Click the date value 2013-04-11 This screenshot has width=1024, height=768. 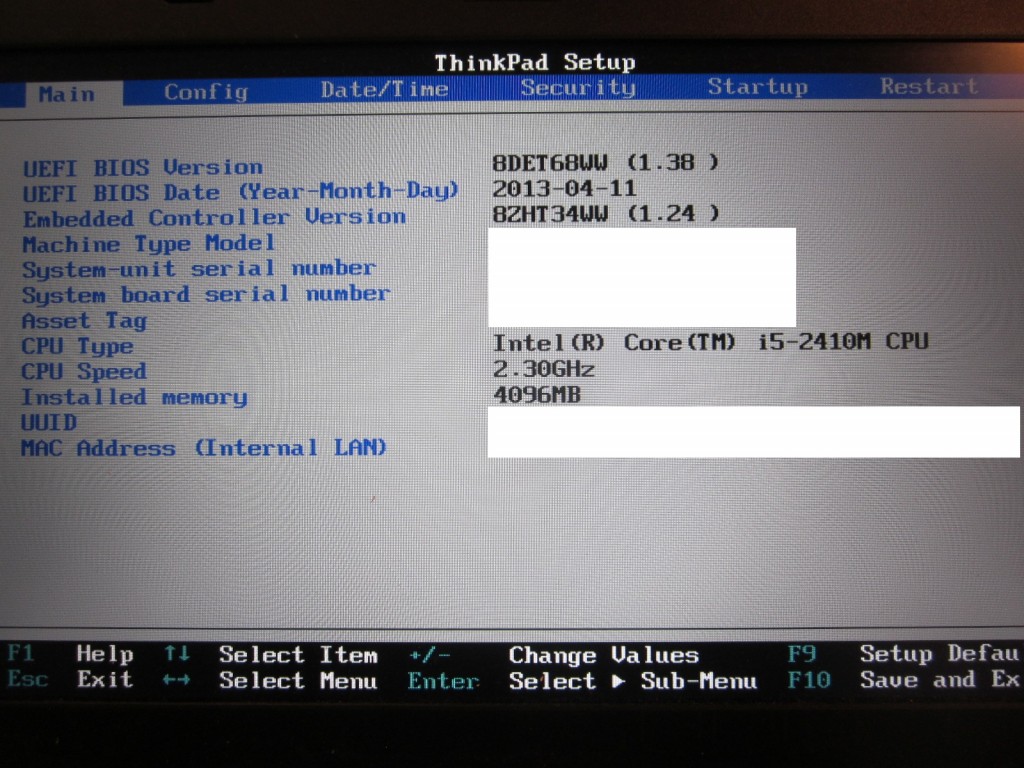coord(564,189)
